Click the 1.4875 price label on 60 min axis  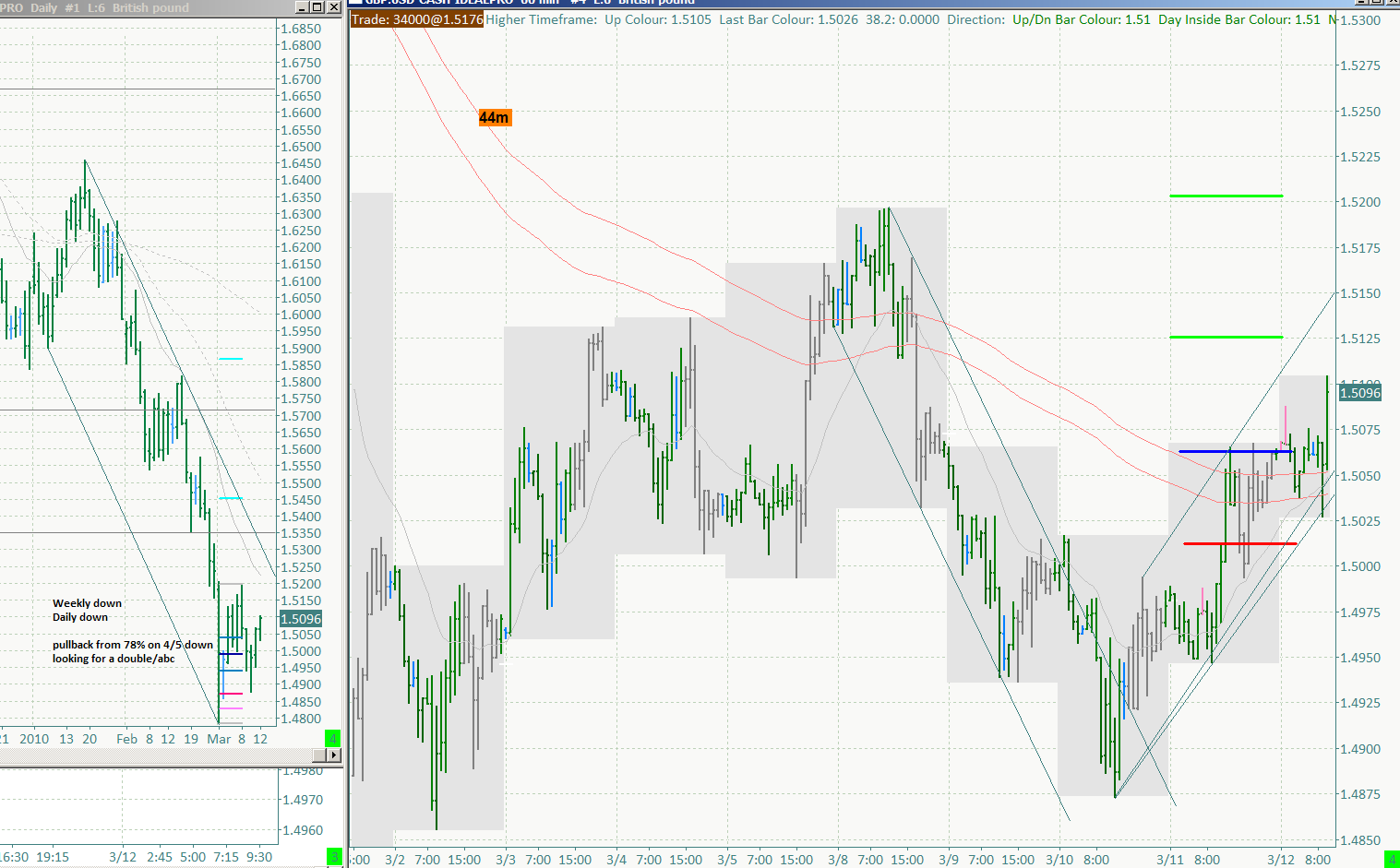[x=1360, y=794]
